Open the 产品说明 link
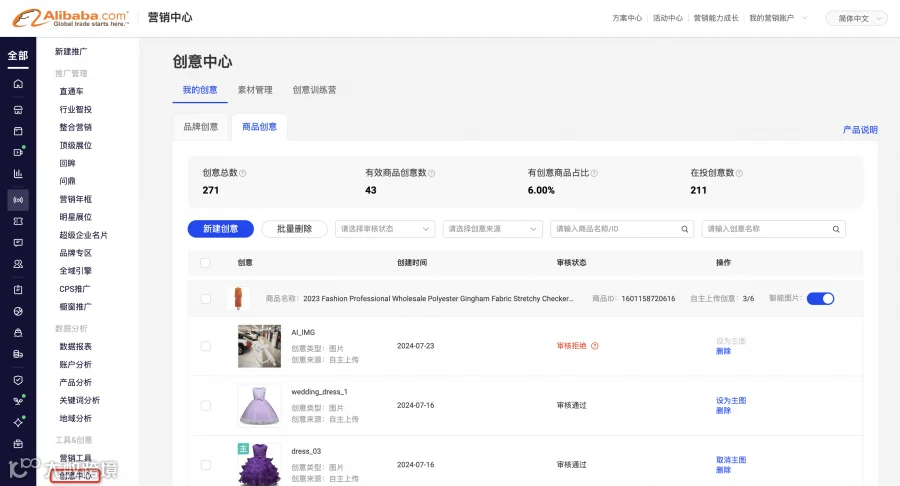900x486 pixels. tap(860, 130)
